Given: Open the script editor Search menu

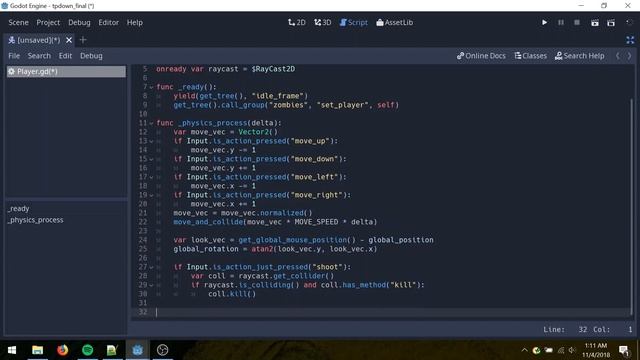Looking at the screenshot, I should 39,56.
